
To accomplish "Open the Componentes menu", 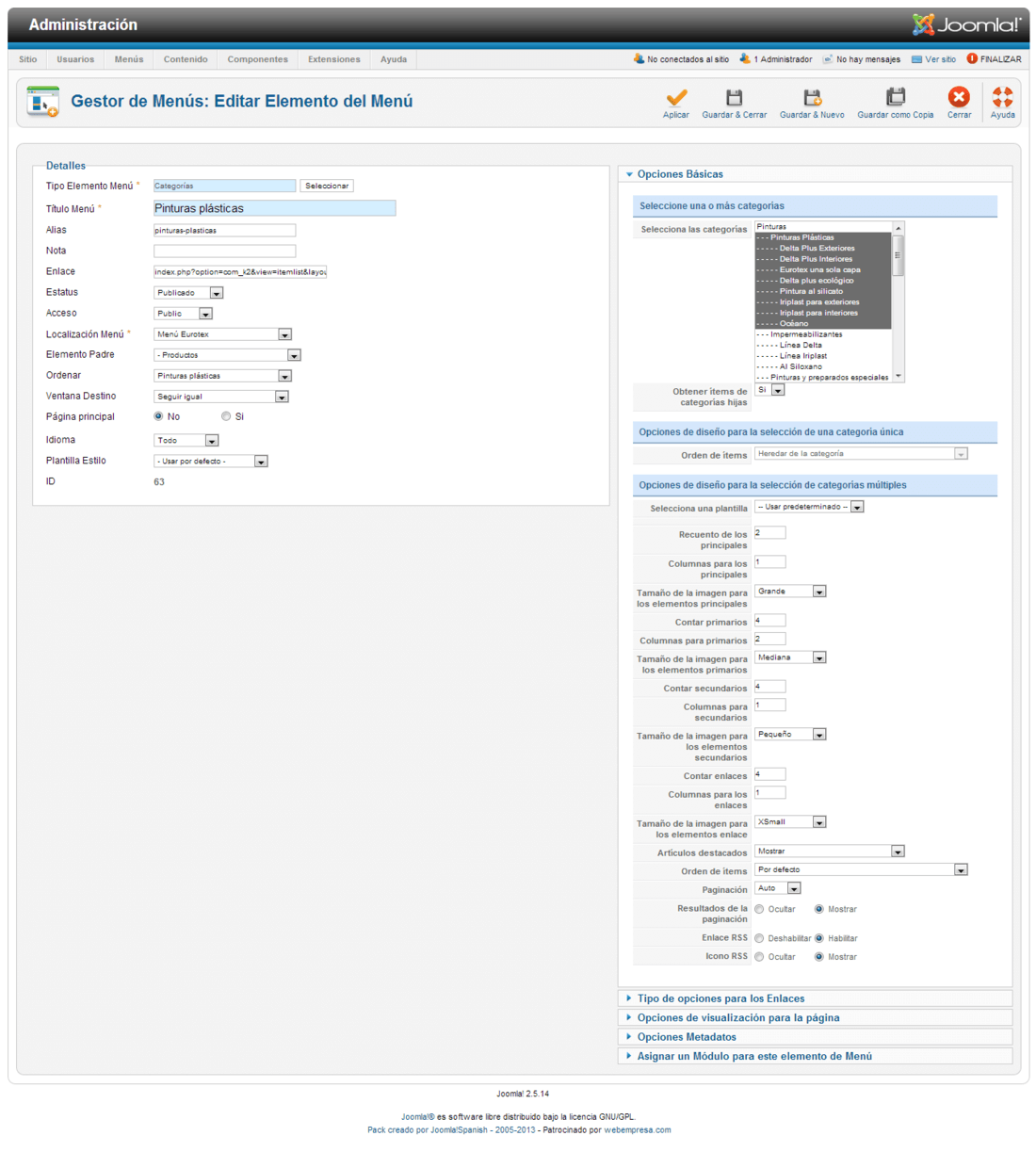I will click(x=258, y=59).
